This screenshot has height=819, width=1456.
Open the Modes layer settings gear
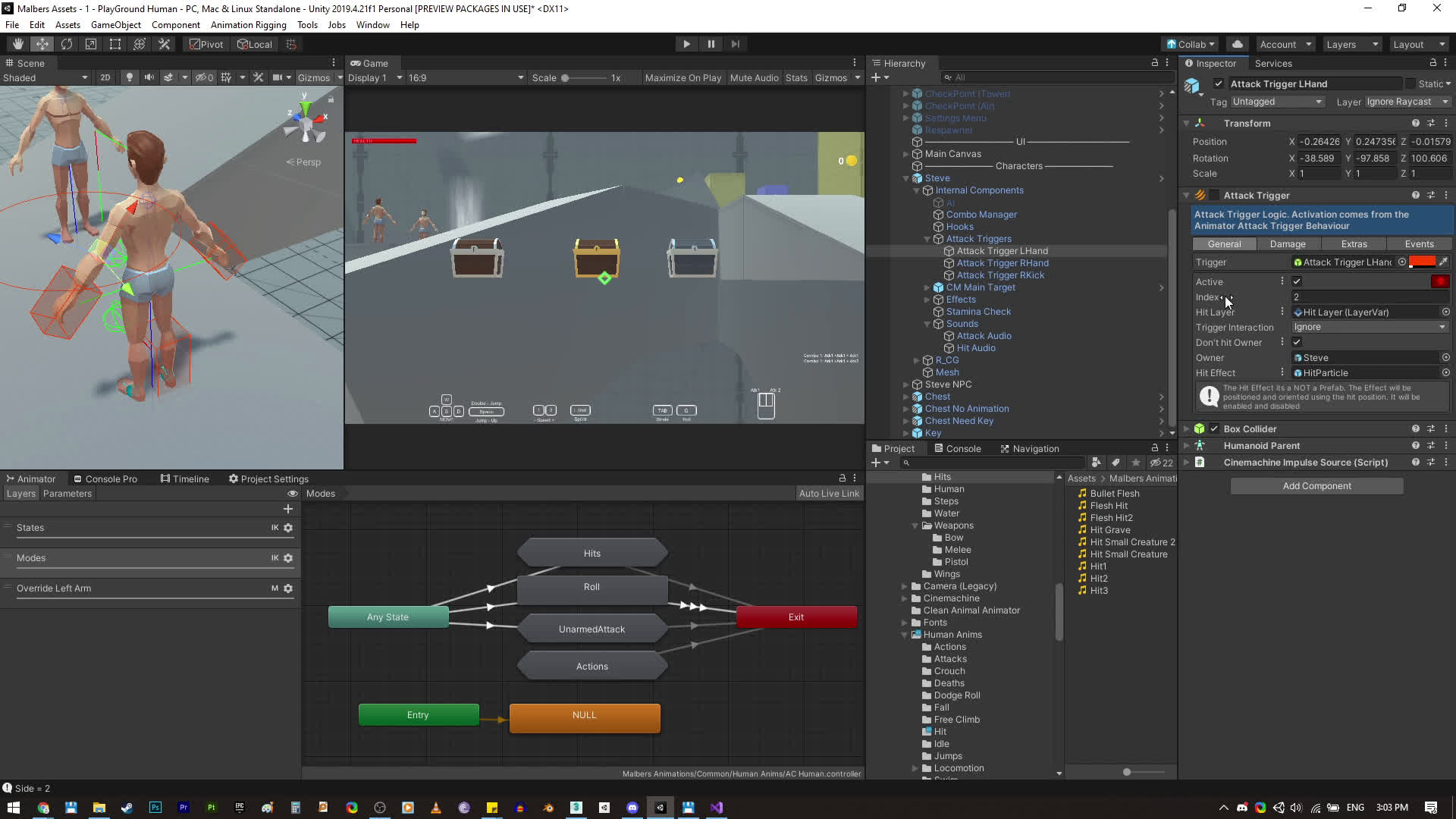tap(288, 558)
